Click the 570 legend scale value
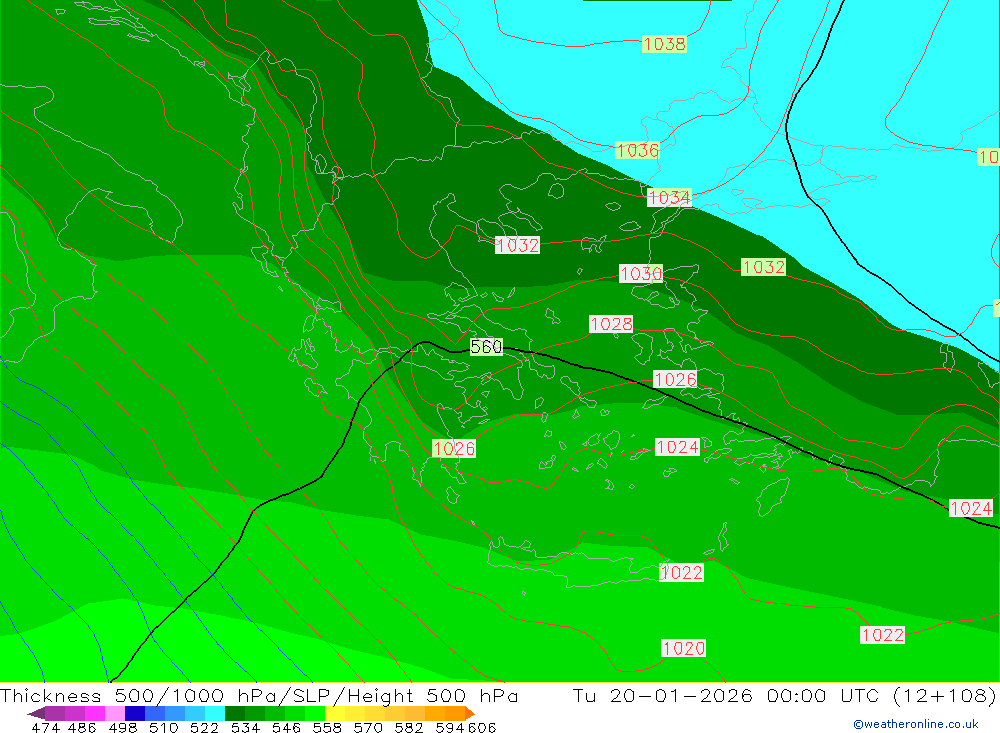The image size is (1000, 733). pyautogui.click(x=367, y=727)
